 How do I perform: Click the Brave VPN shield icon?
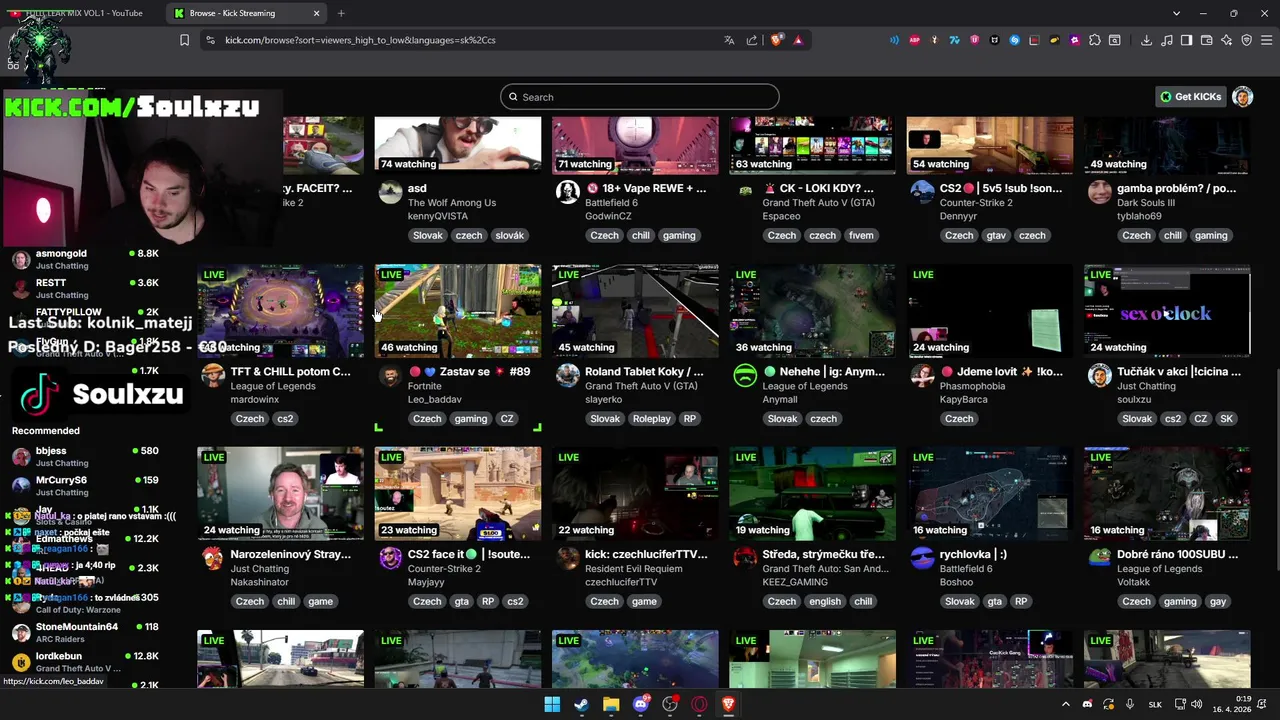[1246, 40]
